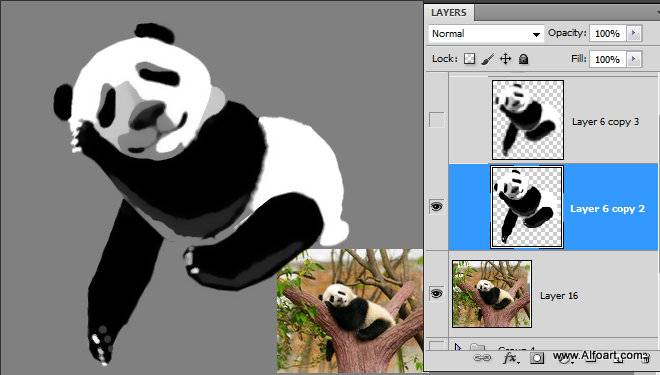The height and width of the screenshot is (375, 660).
Task: Lock all padlock icon
Action: coord(523,59)
